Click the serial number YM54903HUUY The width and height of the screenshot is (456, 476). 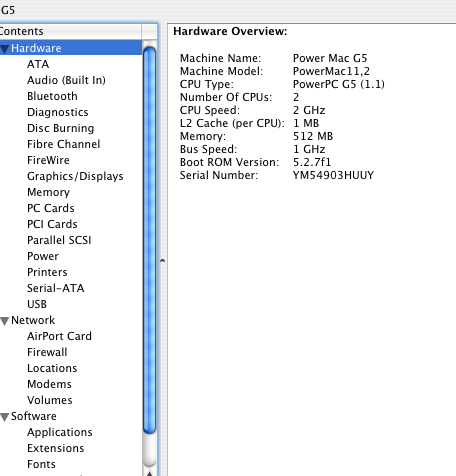click(x=333, y=175)
